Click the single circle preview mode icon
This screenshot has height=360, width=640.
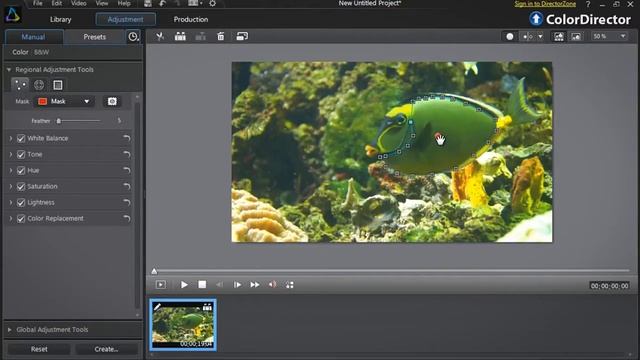tap(510, 36)
